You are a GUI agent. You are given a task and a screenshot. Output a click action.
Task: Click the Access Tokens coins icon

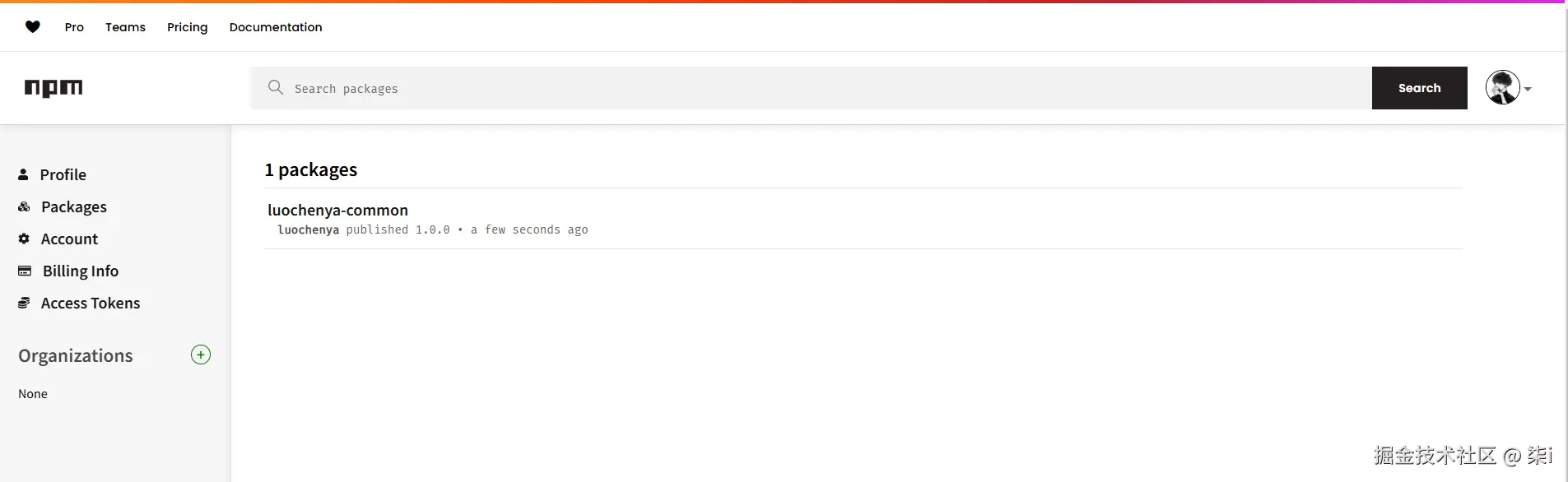(x=24, y=303)
